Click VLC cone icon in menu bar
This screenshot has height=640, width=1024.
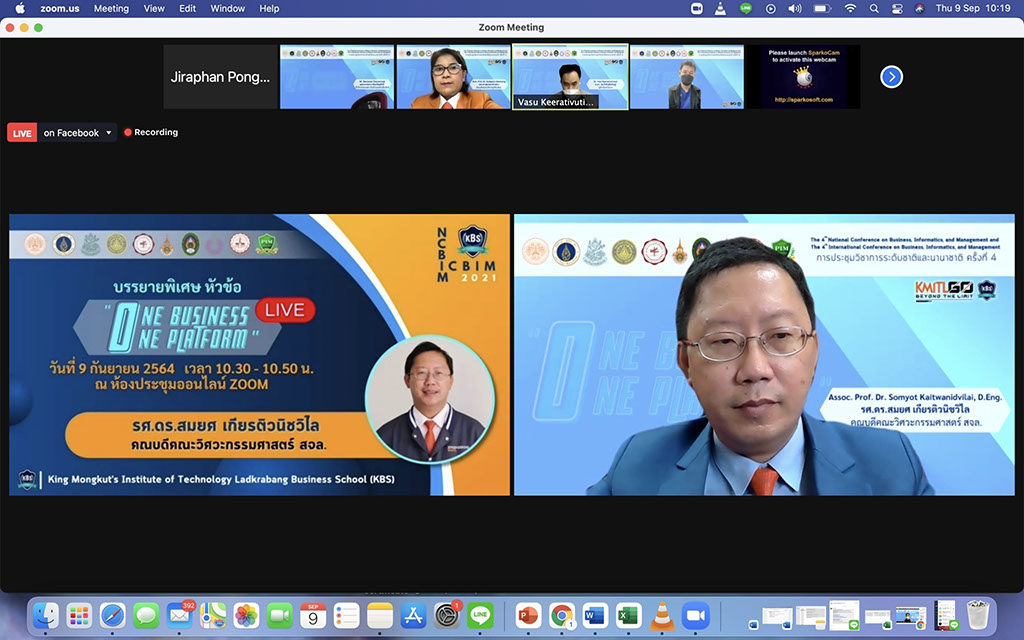pyautogui.click(x=720, y=8)
